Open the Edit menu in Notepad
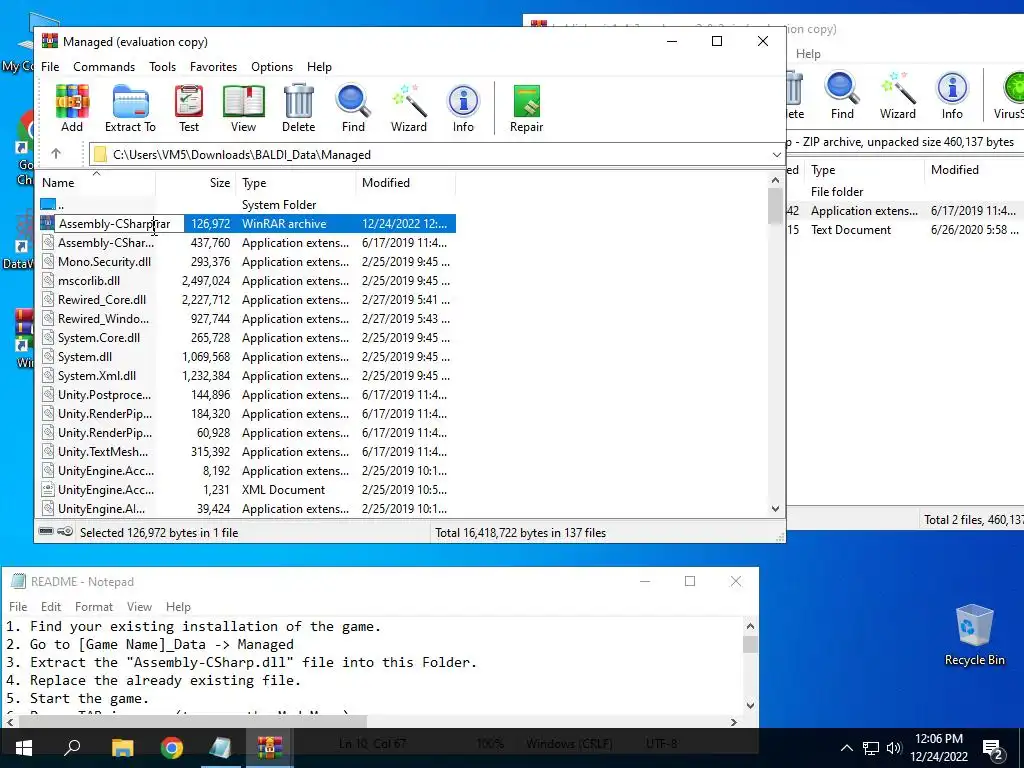 [51, 607]
